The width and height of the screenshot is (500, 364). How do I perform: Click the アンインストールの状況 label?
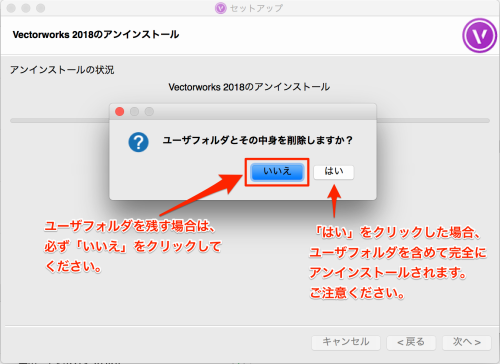click(62, 70)
